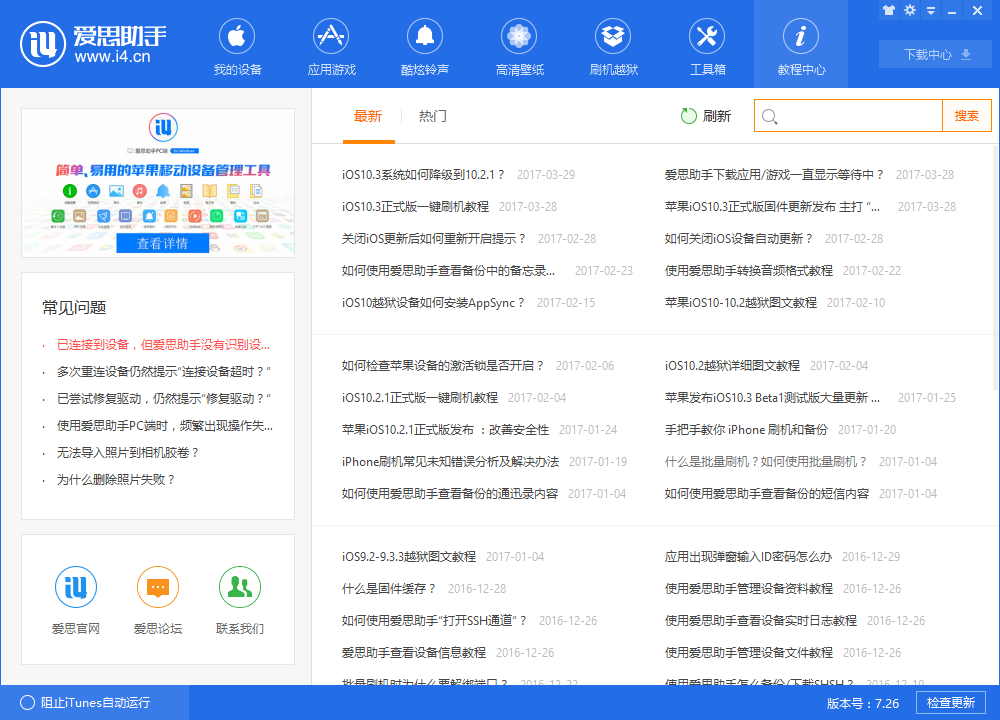
Task: Open FAQ 使用爱思助手PC端时，频繁出现操作失...
Action: pyautogui.click(x=165, y=425)
